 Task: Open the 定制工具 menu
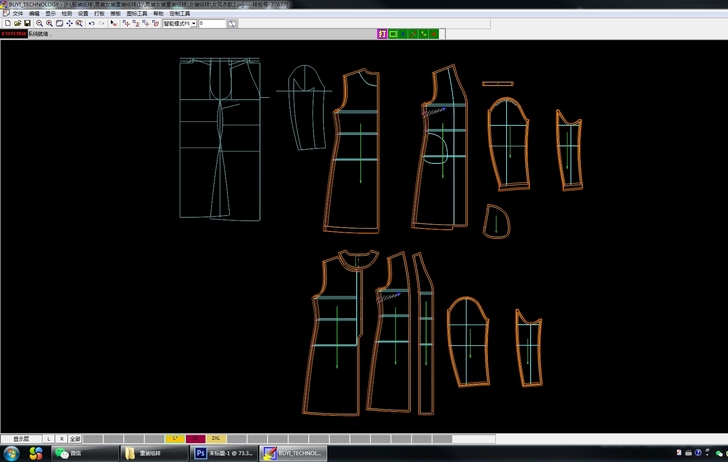(x=180, y=13)
